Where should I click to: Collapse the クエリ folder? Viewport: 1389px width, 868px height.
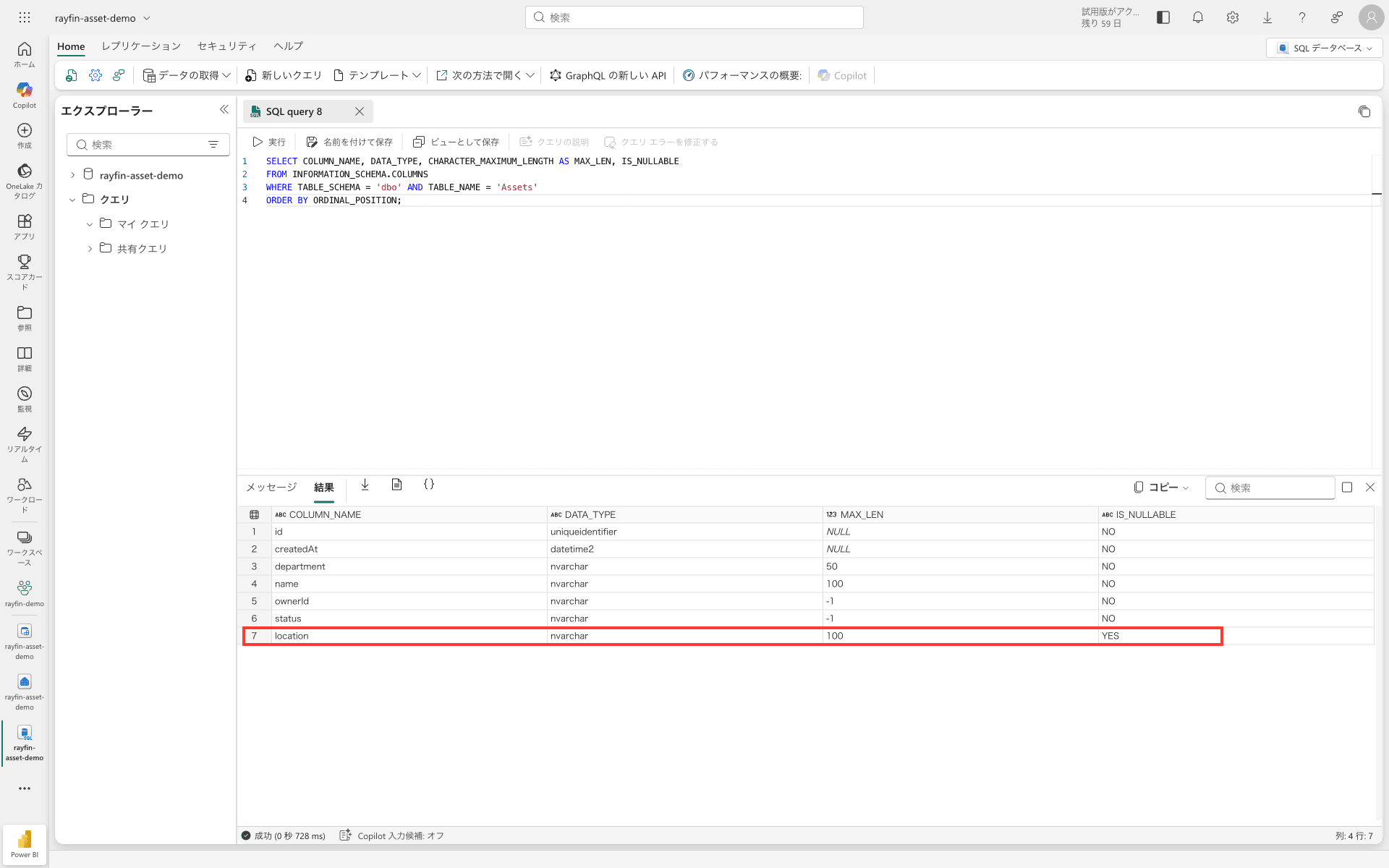click(72, 200)
